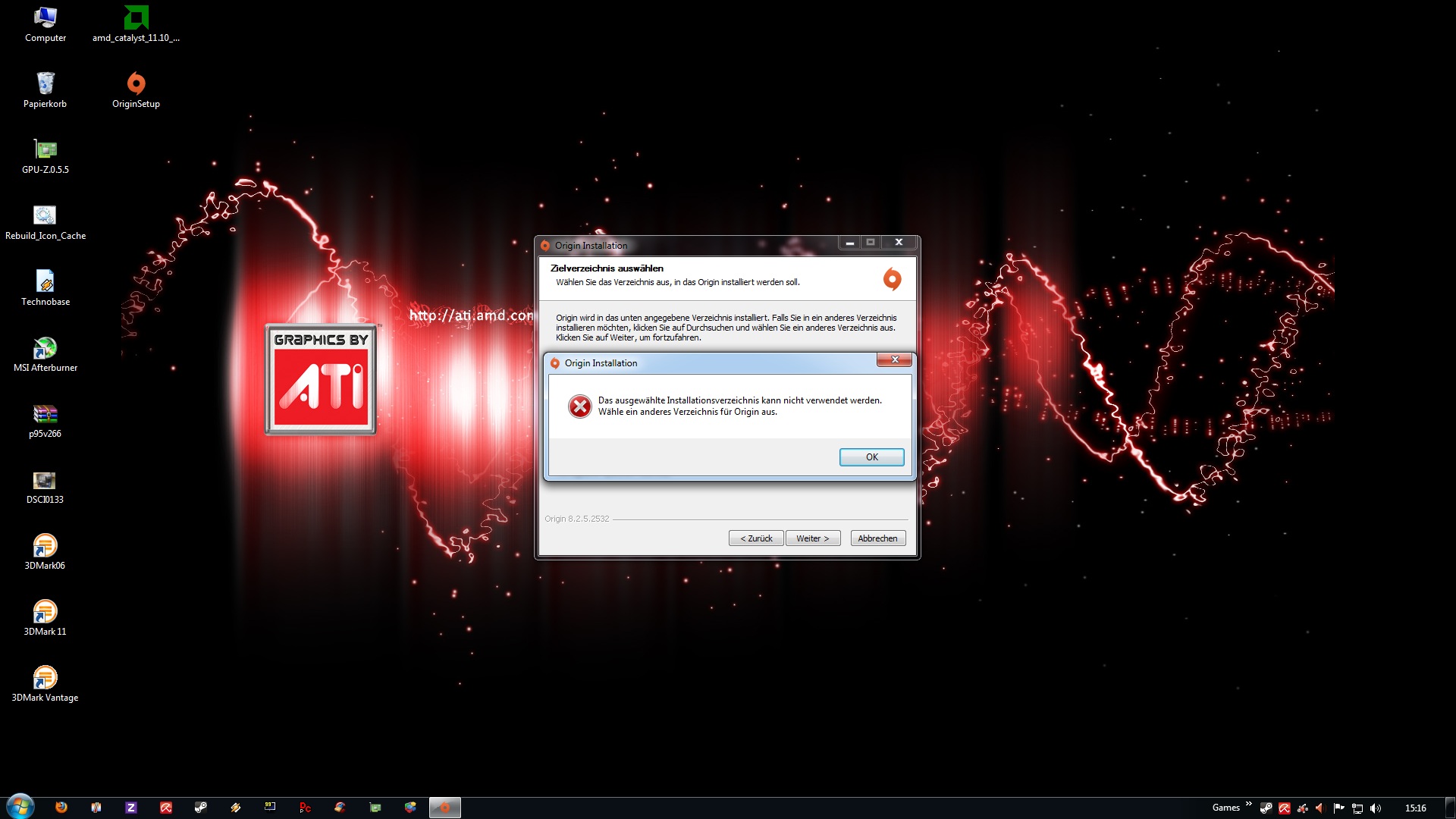Open the green graphics card taskbar icon
1456x819 pixels.
point(375,808)
